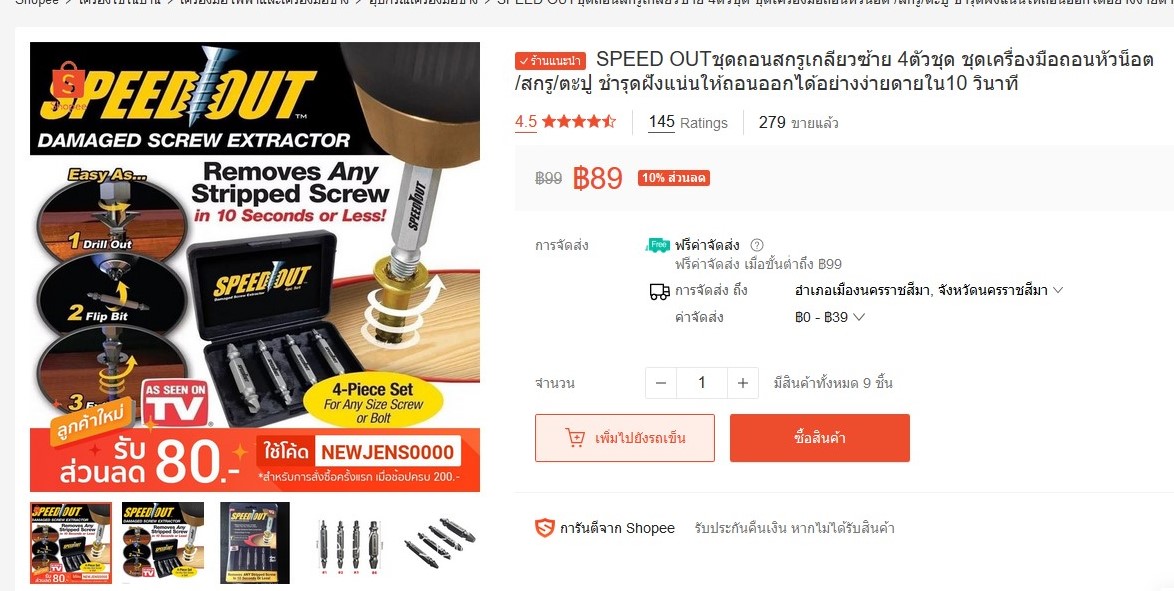The image size is (1174, 591).
Task: Decrease quantity with the minus button
Action: click(660, 383)
